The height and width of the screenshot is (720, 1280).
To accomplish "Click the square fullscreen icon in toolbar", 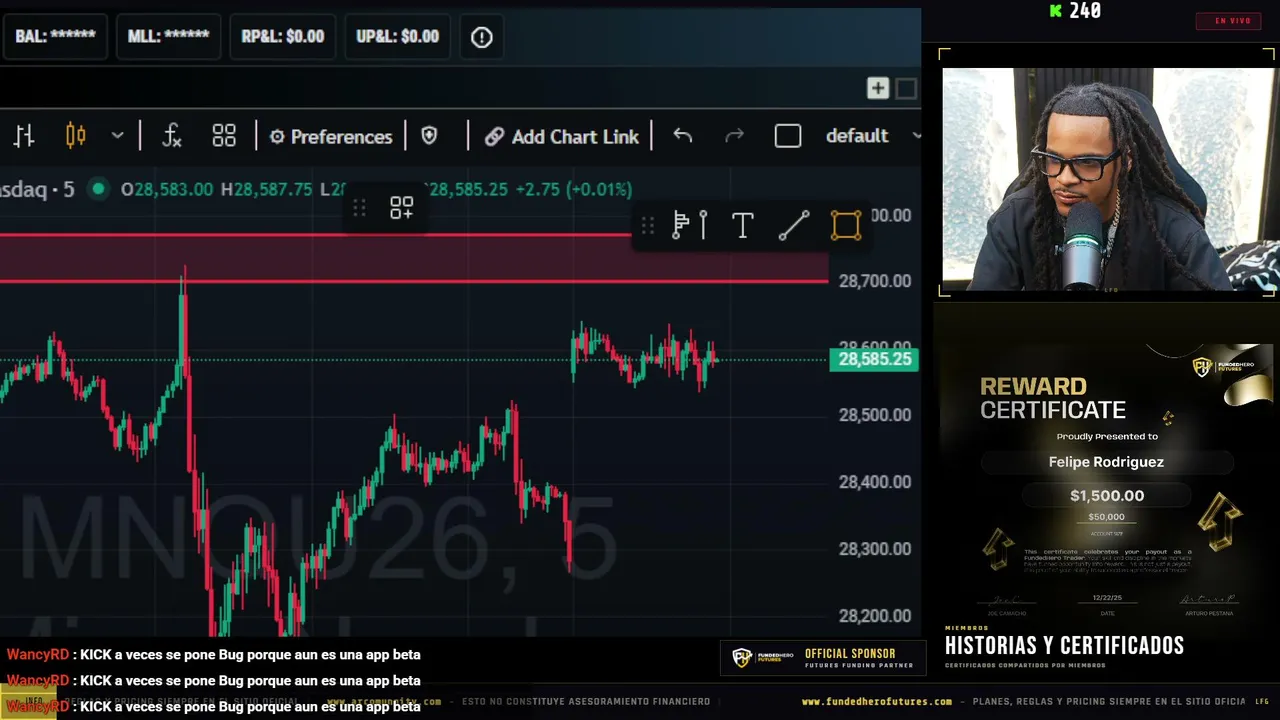I will pyautogui.click(x=788, y=136).
